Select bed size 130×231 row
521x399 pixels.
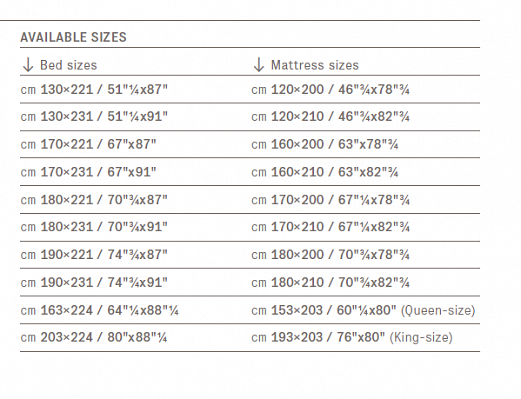click(94, 117)
